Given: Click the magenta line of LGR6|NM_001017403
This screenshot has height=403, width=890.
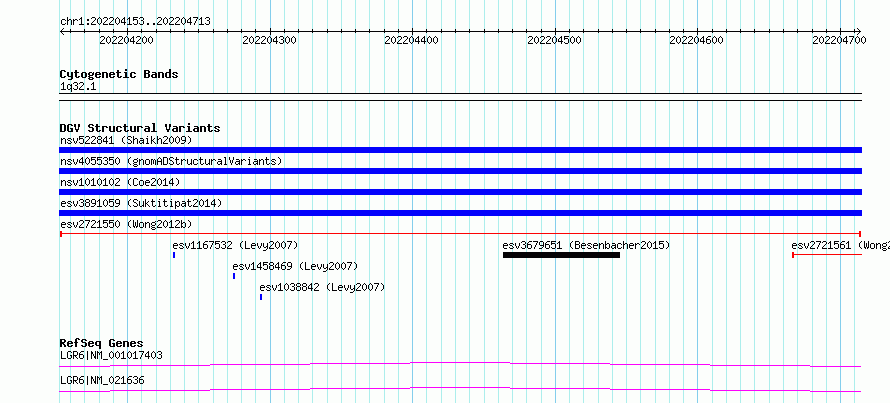Looking at the screenshot, I should [460, 364].
